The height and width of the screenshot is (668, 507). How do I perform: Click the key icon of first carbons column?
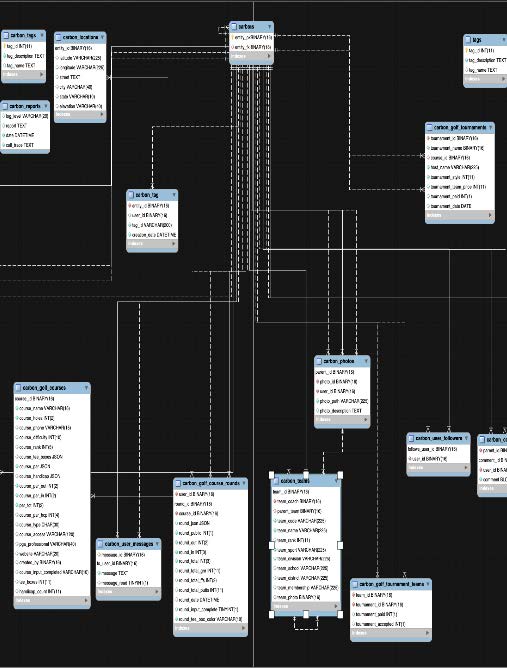coord(233,37)
